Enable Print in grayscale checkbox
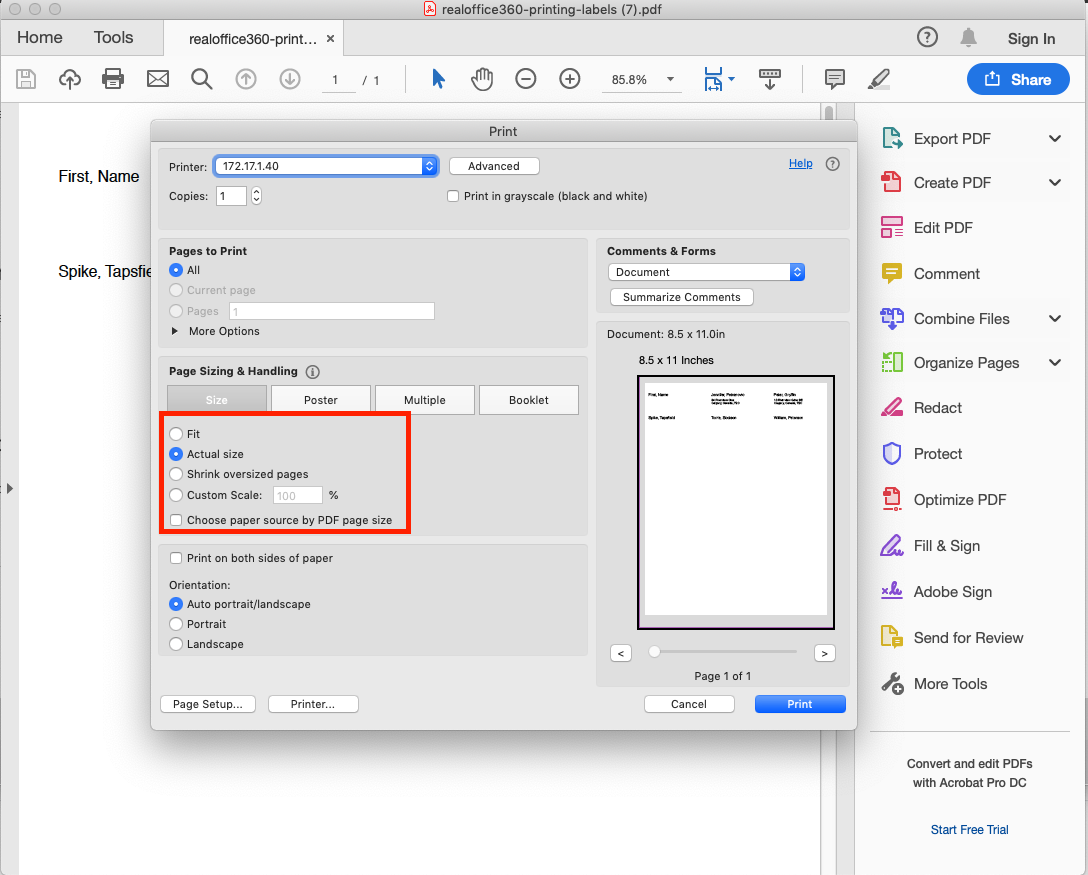 (453, 196)
